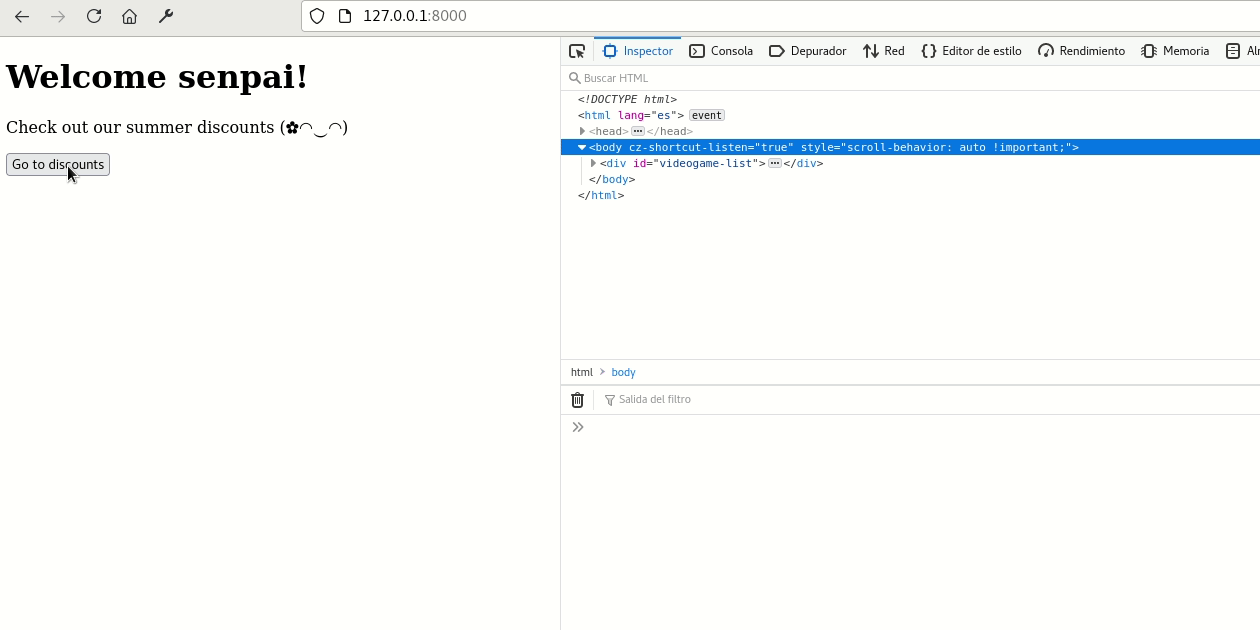
Task: Open the wrench developer tools icon
Action: [x=166, y=16]
